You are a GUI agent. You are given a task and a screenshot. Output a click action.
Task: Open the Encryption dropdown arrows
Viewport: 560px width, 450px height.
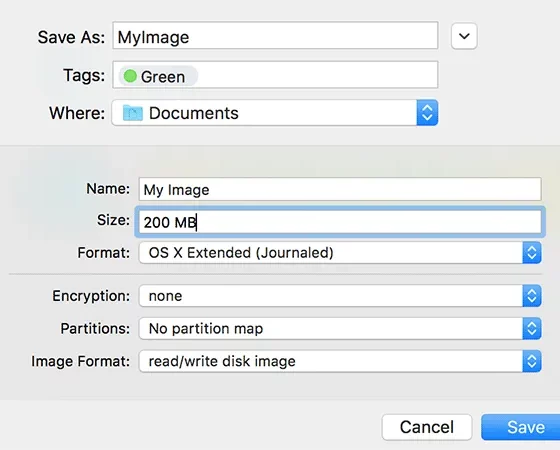532,296
